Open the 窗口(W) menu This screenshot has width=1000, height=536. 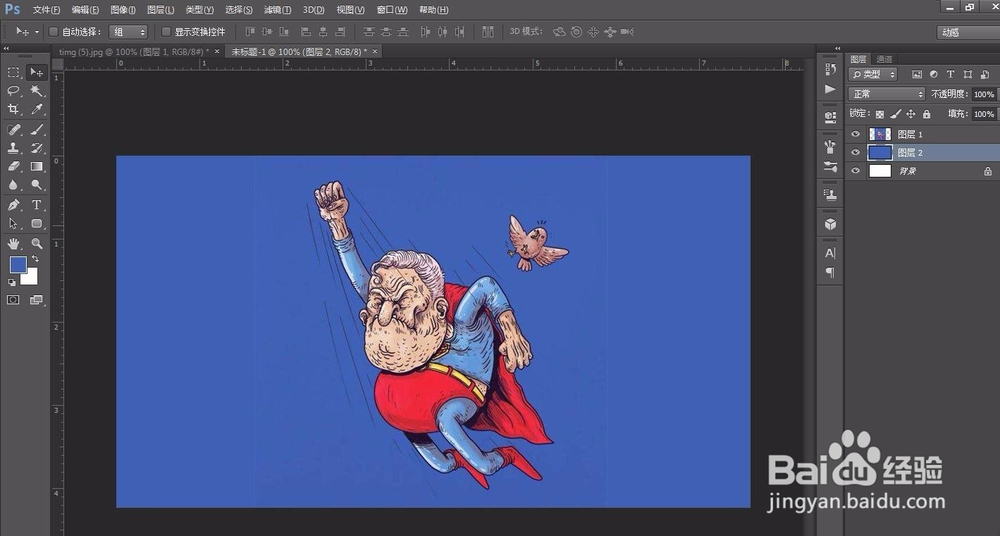click(392, 10)
